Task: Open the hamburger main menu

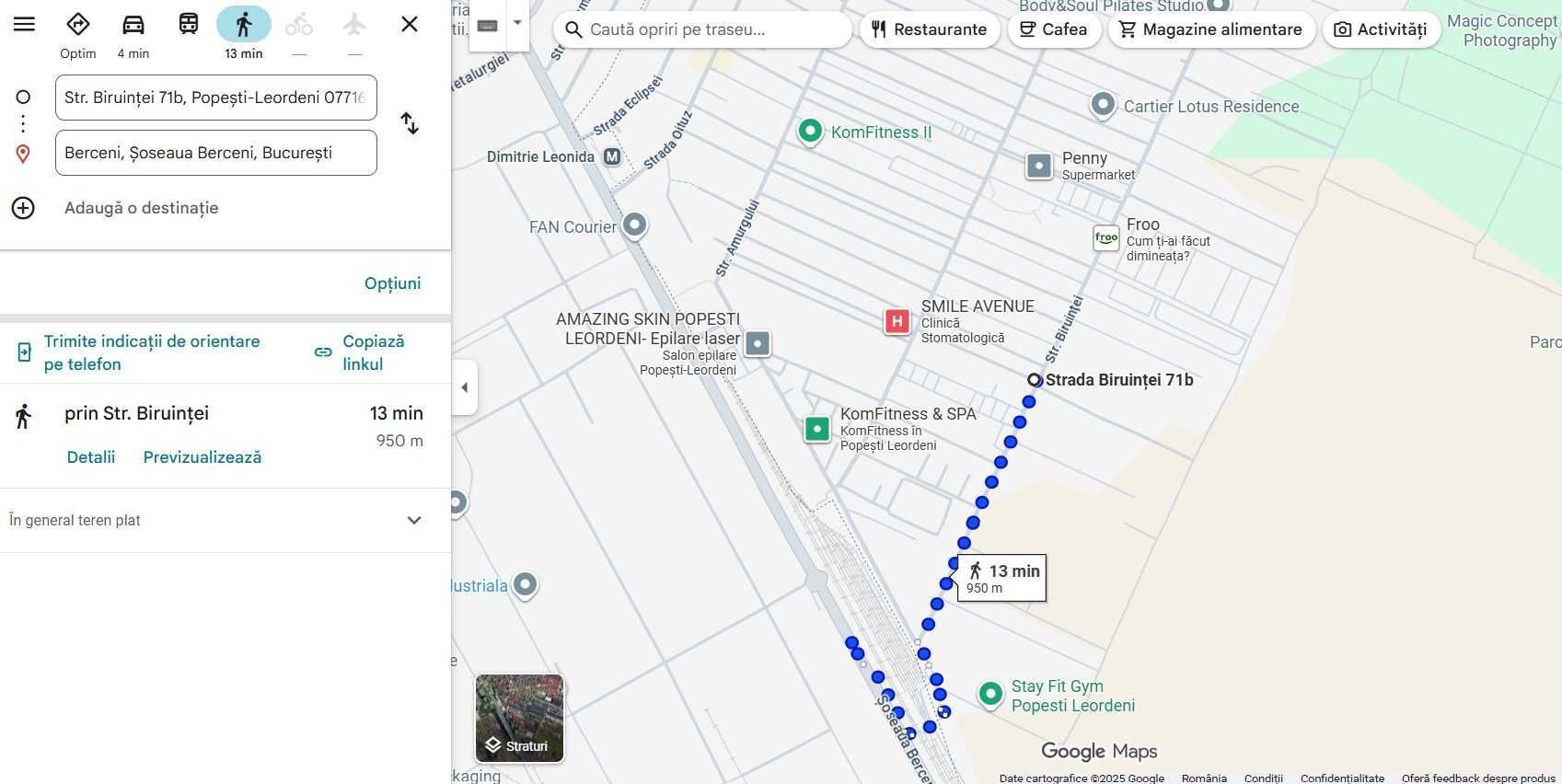Action: coord(24,25)
